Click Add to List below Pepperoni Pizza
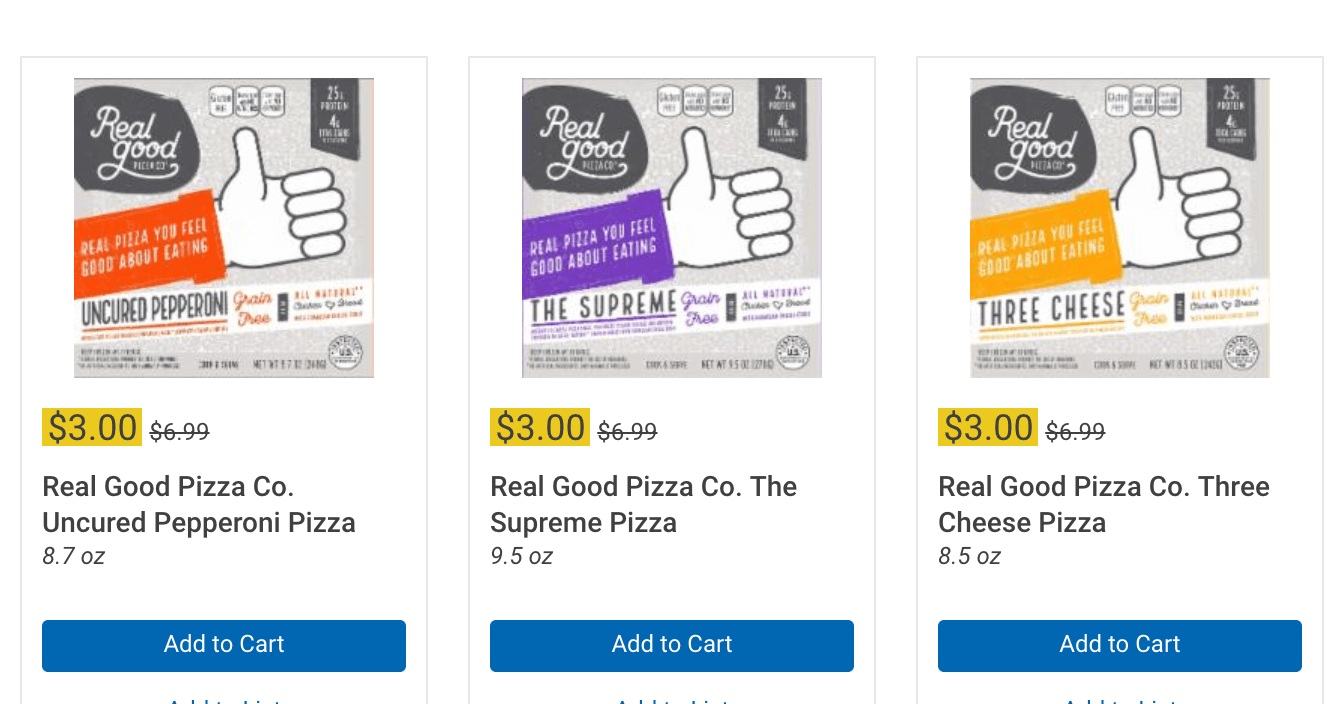The image size is (1336, 704). [x=224, y=700]
